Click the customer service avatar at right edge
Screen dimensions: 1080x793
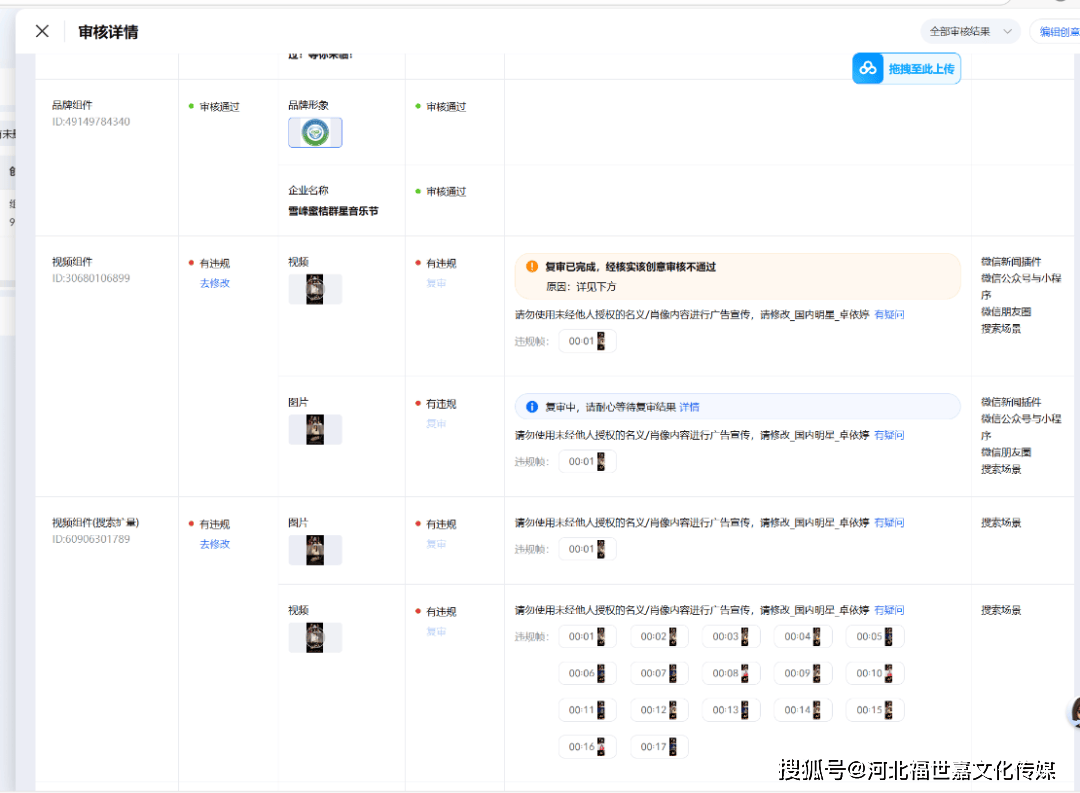(1074, 711)
